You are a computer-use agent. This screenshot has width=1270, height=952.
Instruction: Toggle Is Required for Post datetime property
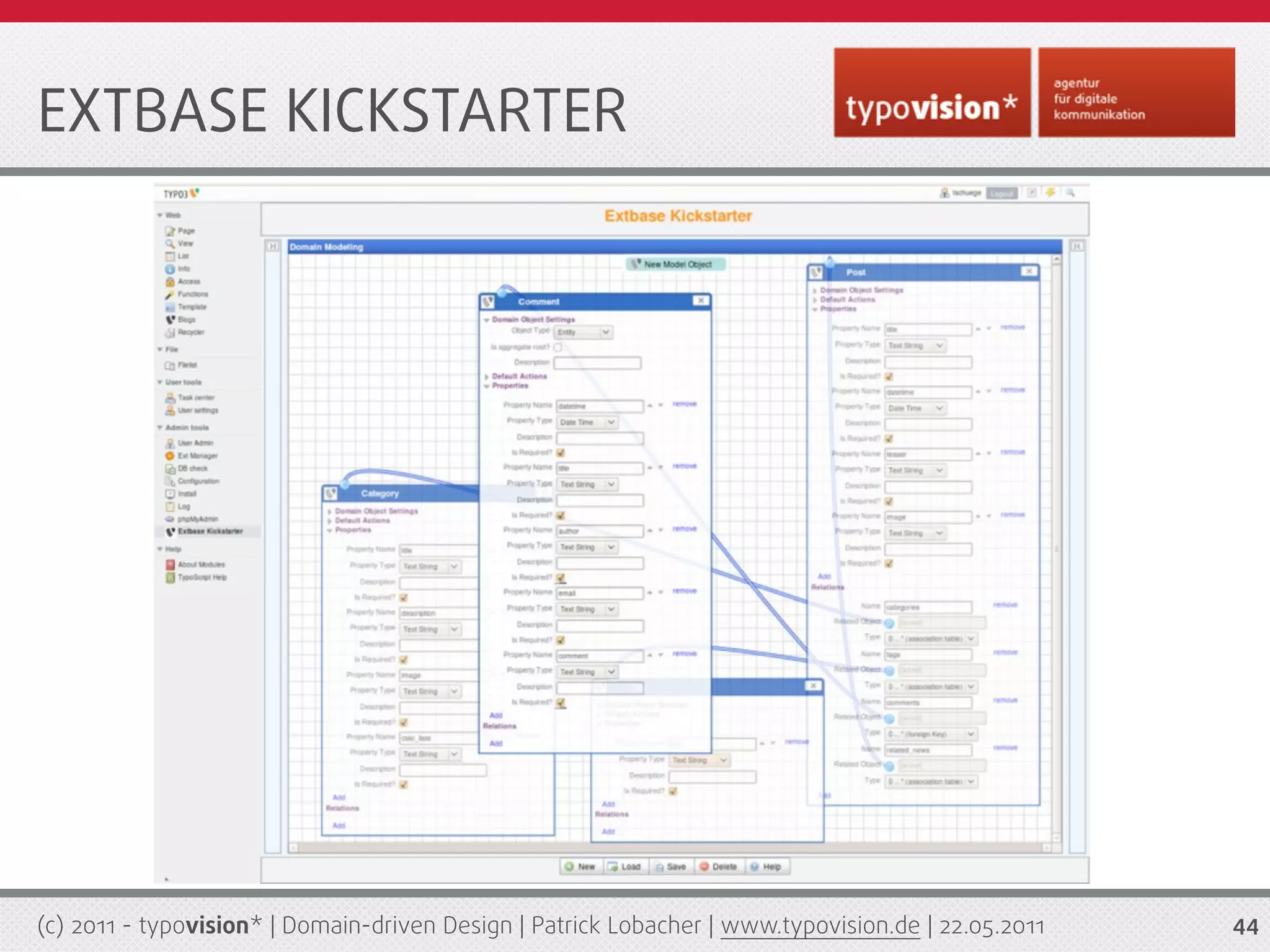[x=889, y=439]
